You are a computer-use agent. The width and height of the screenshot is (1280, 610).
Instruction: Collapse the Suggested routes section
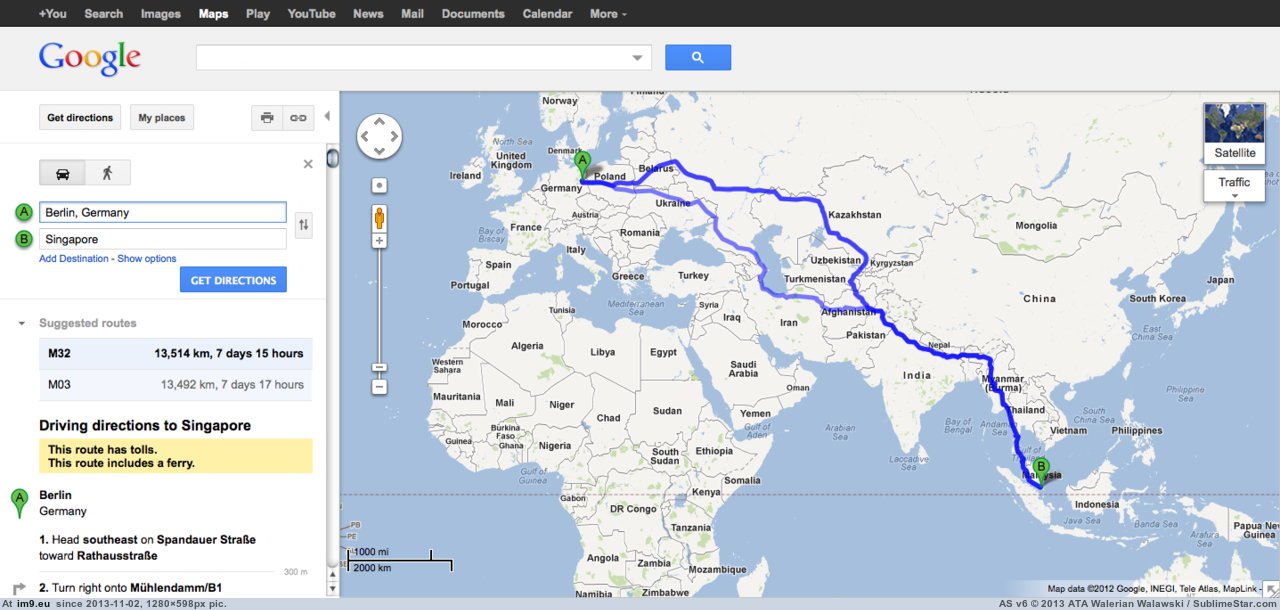tap(22, 324)
